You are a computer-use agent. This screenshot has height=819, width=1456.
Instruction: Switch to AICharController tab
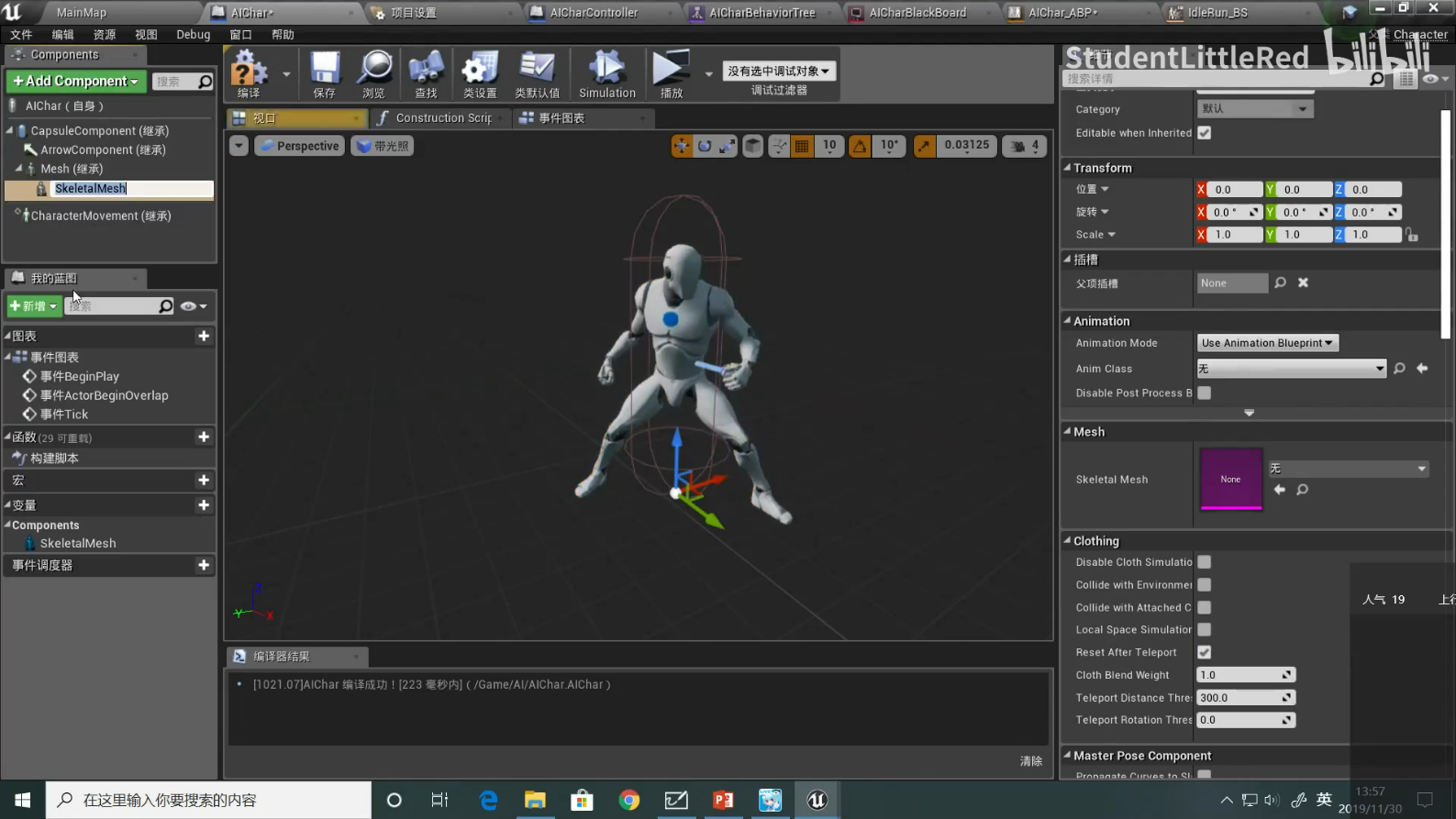(594, 13)
